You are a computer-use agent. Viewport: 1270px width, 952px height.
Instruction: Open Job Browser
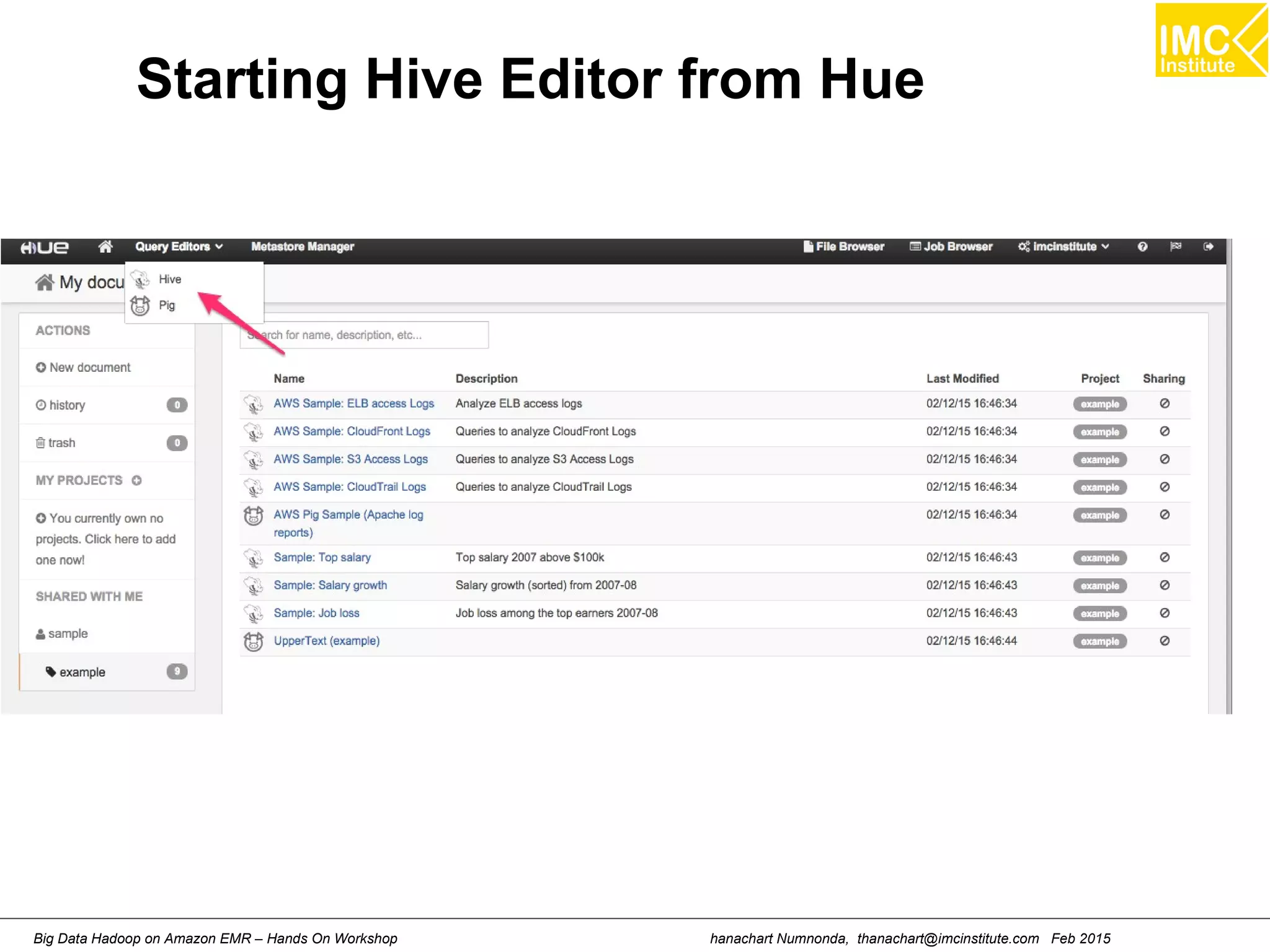click(x=951, y=247)
